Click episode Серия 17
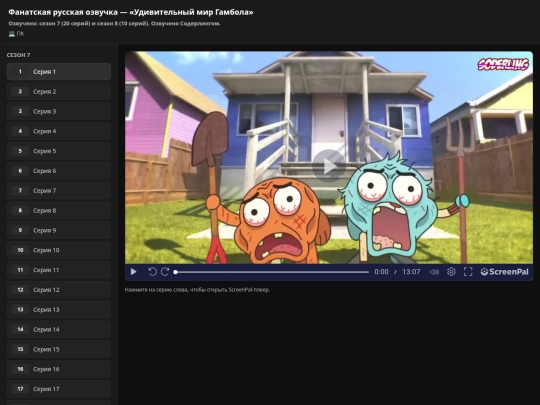Viewport: 540px width, 405px height. 59,389
